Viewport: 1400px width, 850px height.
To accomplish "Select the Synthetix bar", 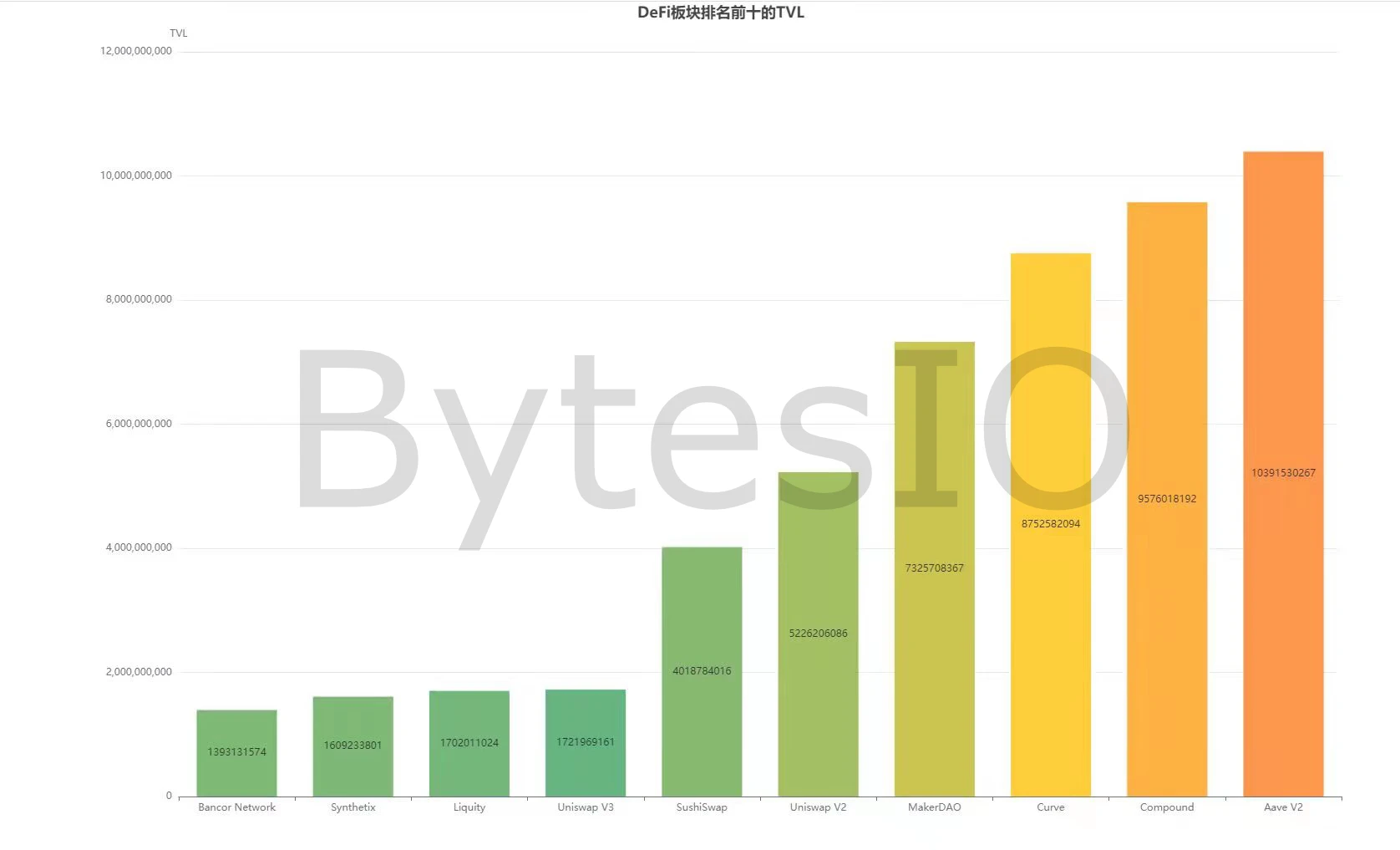I will pyautogui.click(x=353, y=746).
